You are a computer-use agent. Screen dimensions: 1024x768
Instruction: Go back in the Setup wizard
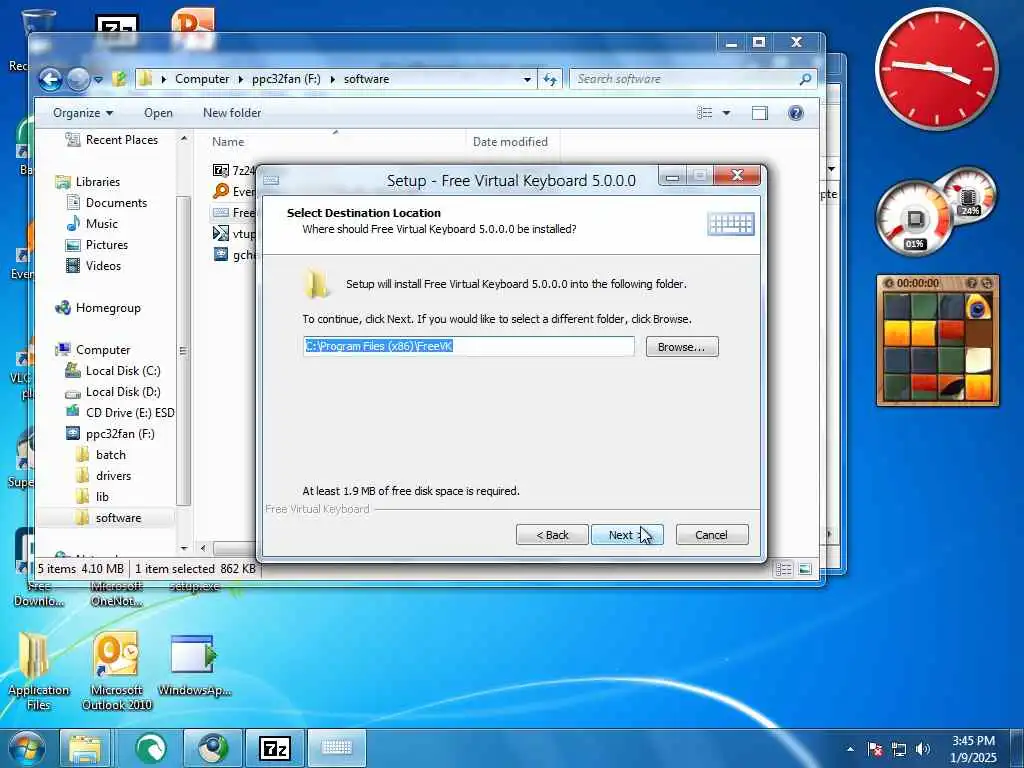coord(552,535)
